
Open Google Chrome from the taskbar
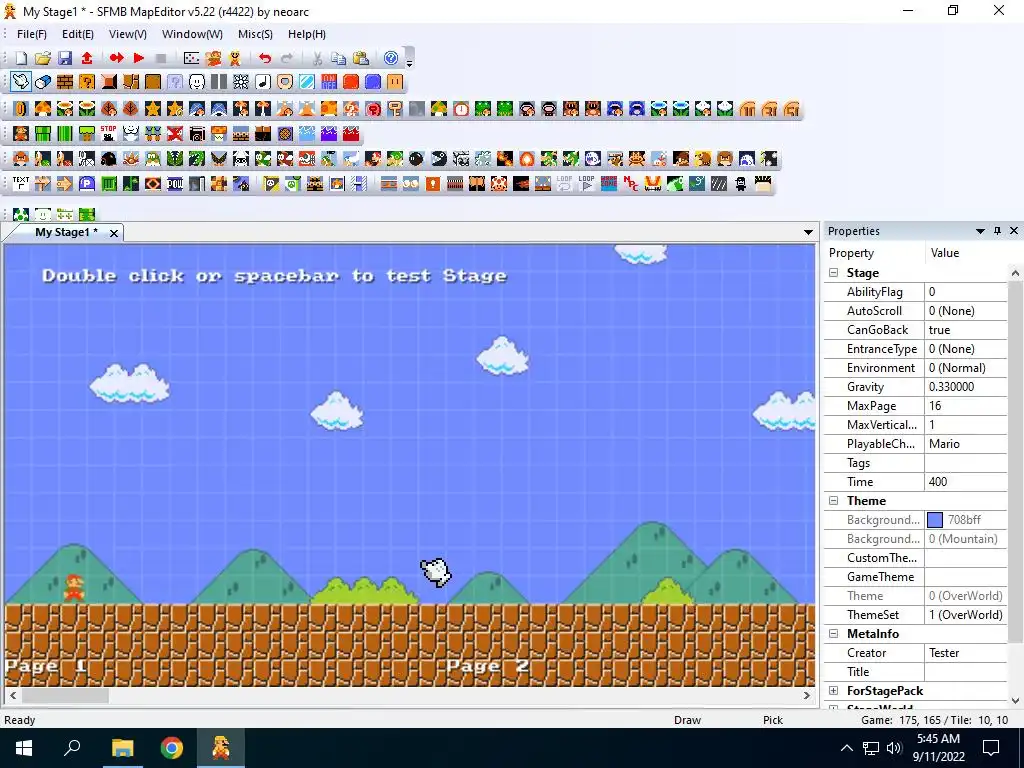[x=172, y=748]
